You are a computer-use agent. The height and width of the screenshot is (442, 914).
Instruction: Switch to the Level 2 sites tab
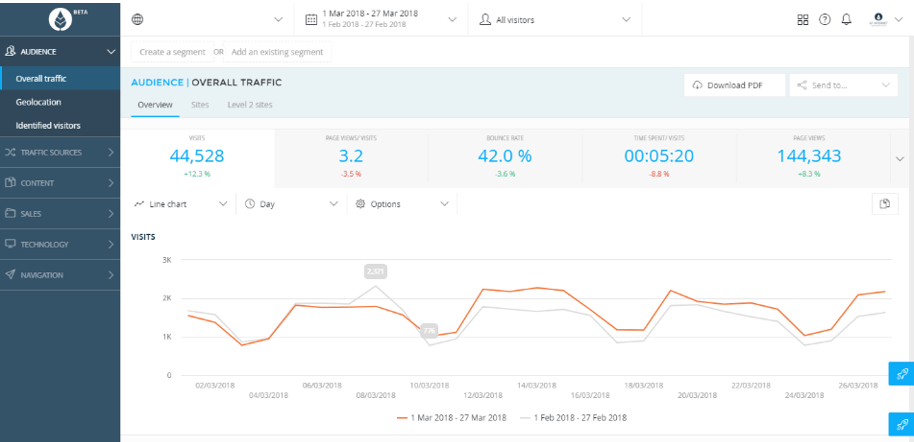pos(249,105)
